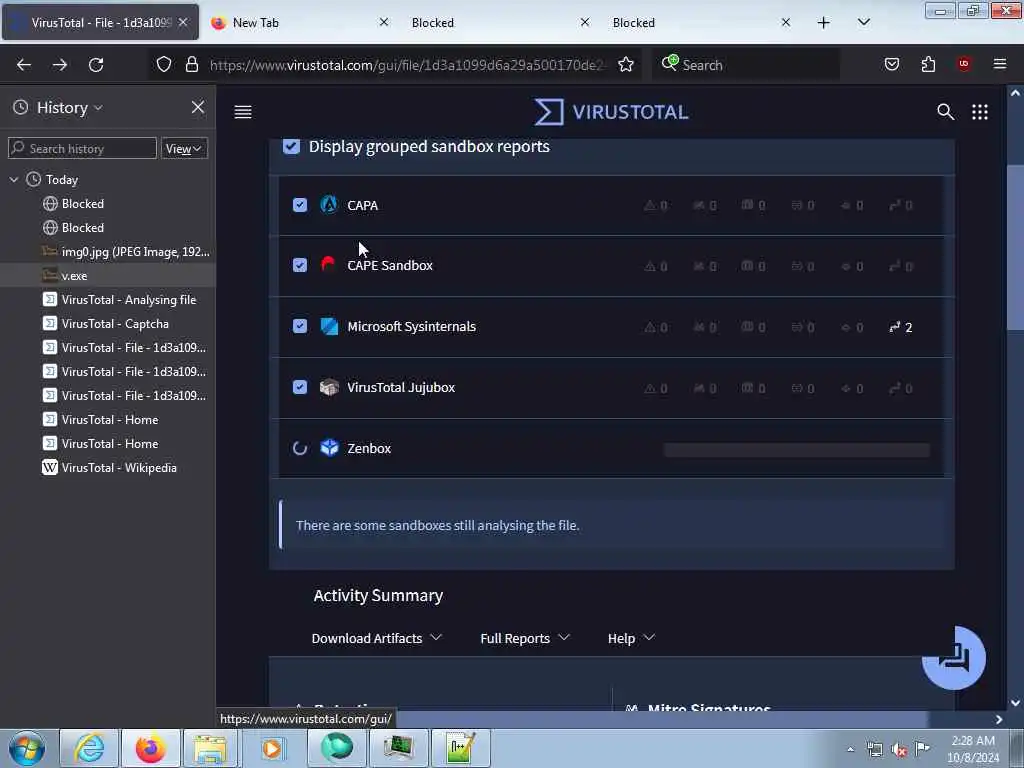
Task: Uncheck the CAPA sandbox checkbox
Action: (300, 205)
